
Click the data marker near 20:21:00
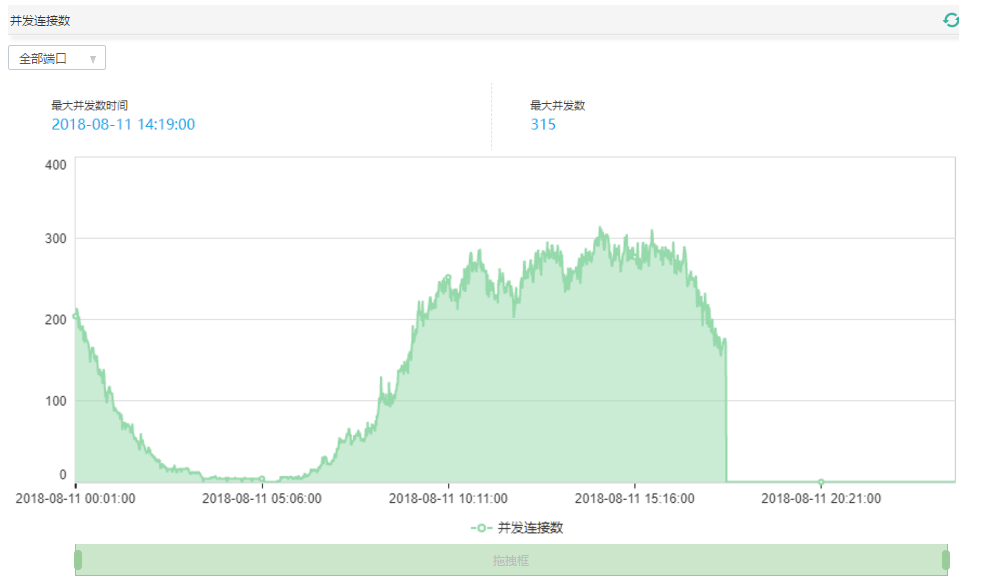[821, 481]
